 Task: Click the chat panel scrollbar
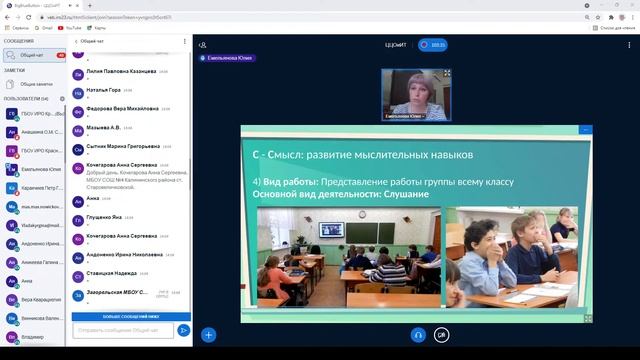190,176
